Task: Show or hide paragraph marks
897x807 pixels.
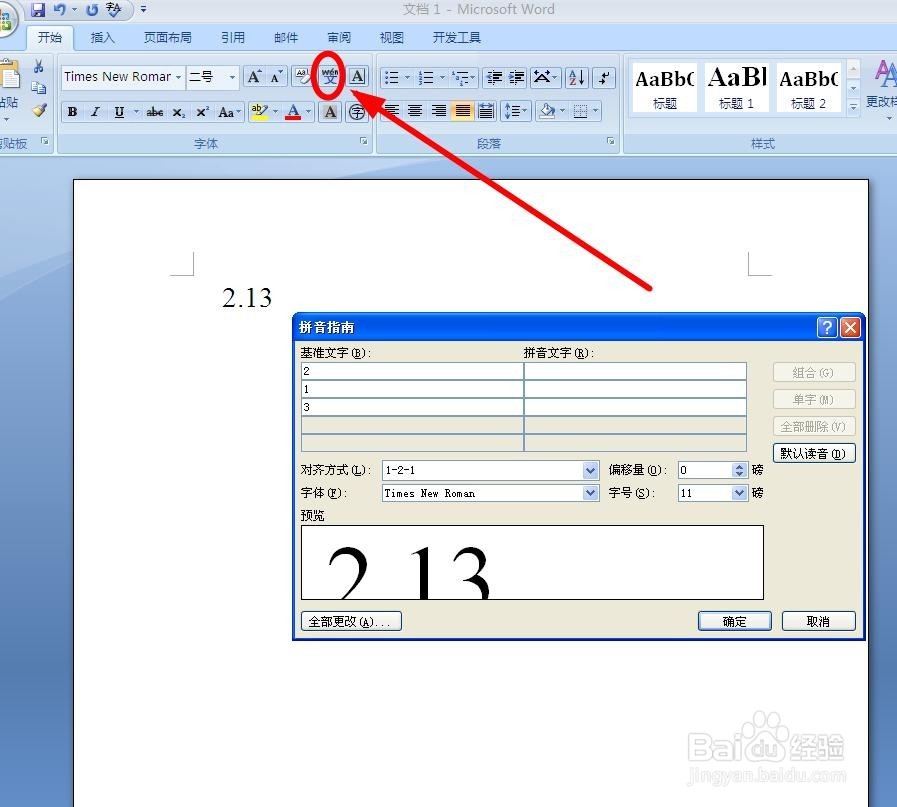Action: pos(604,78)
